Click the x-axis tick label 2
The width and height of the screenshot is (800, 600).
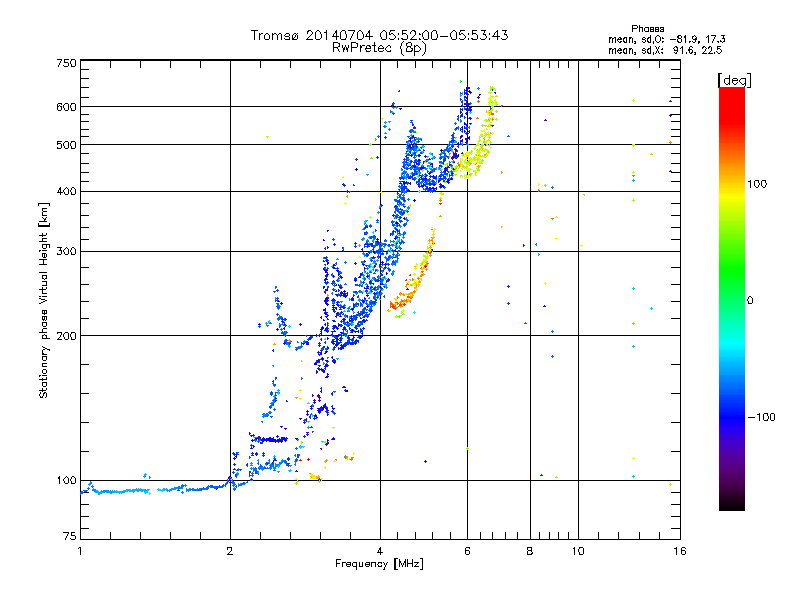click(x=230, y=551)
